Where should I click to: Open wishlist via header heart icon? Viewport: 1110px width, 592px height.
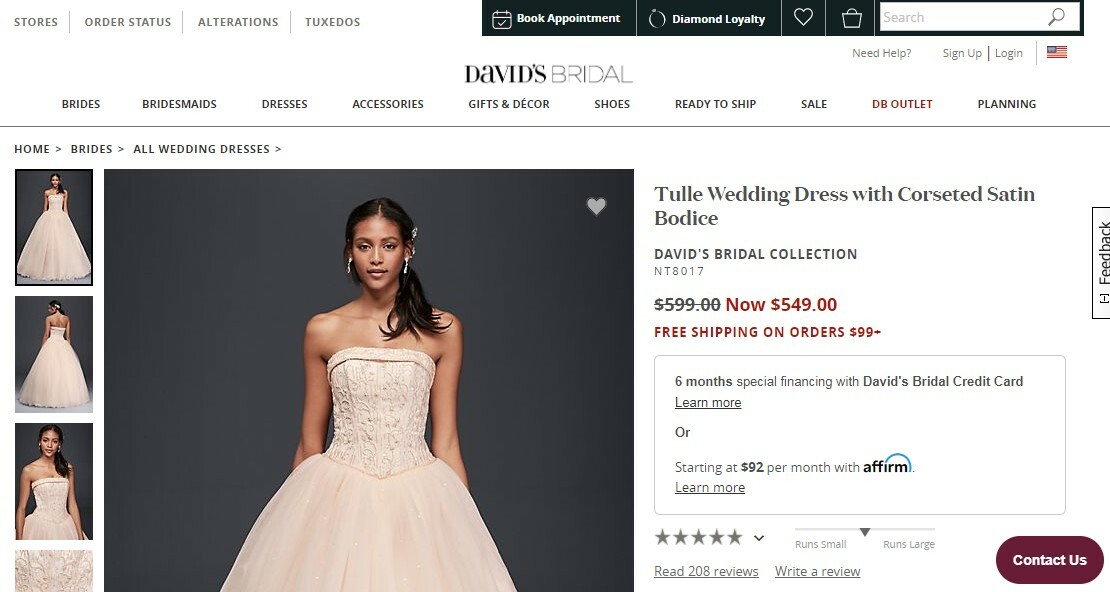coord(803,17)
